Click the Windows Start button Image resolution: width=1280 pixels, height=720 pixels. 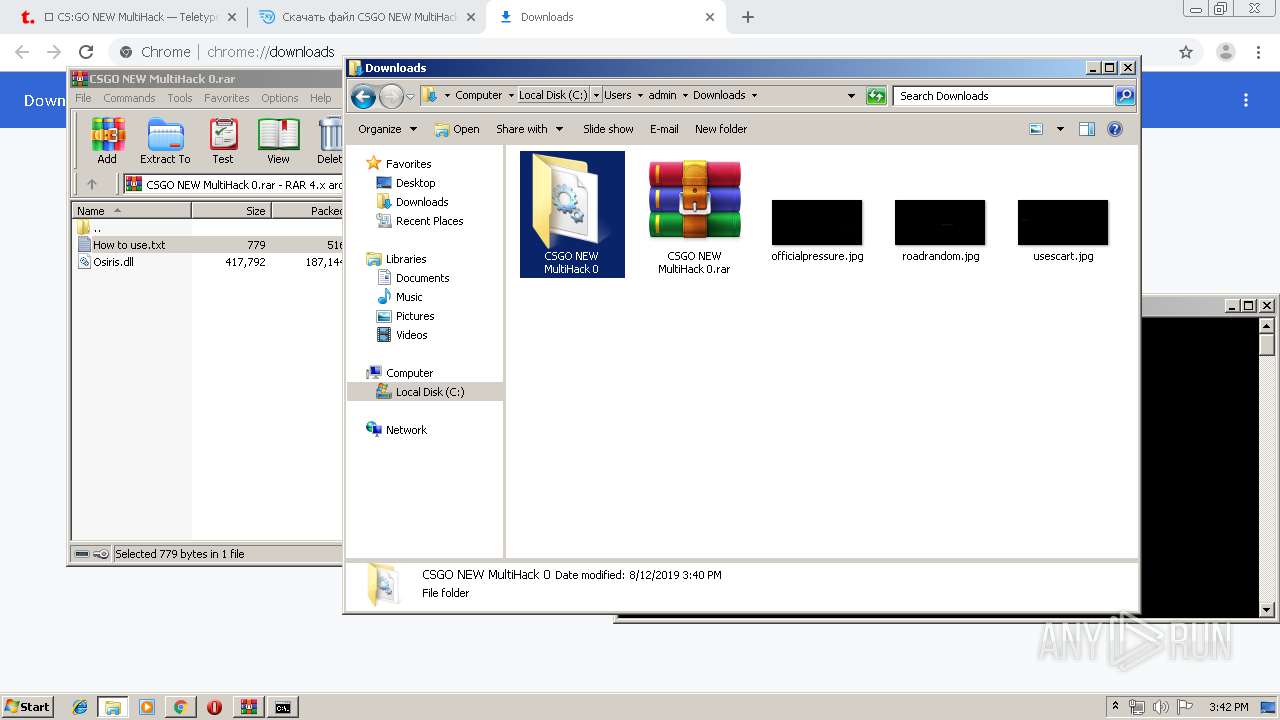point(28,706)
